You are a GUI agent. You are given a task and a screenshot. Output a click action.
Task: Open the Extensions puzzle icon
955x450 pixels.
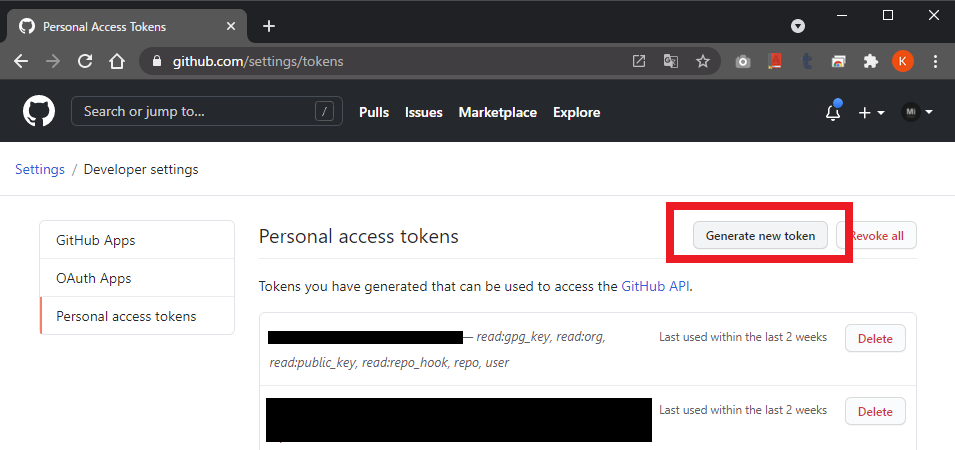click(871, 62)
